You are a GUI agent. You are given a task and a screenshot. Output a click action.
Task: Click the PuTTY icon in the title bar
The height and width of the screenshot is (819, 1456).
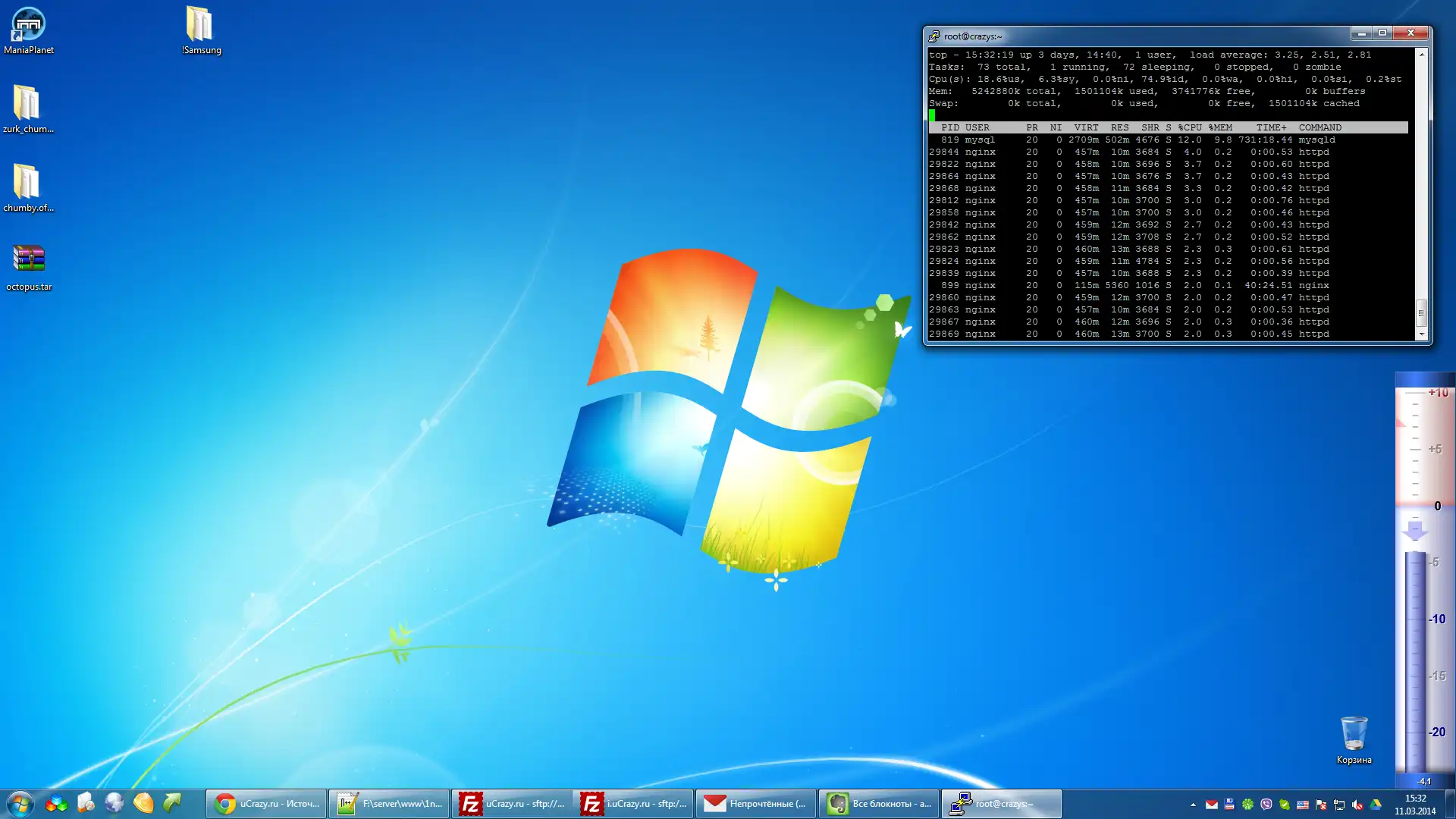tap(934, 36)
